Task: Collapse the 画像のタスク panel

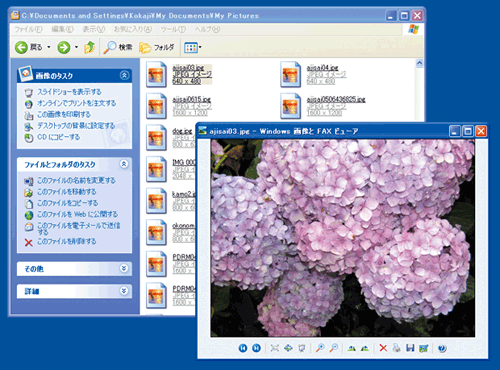Action: click(x=124, y=75)
